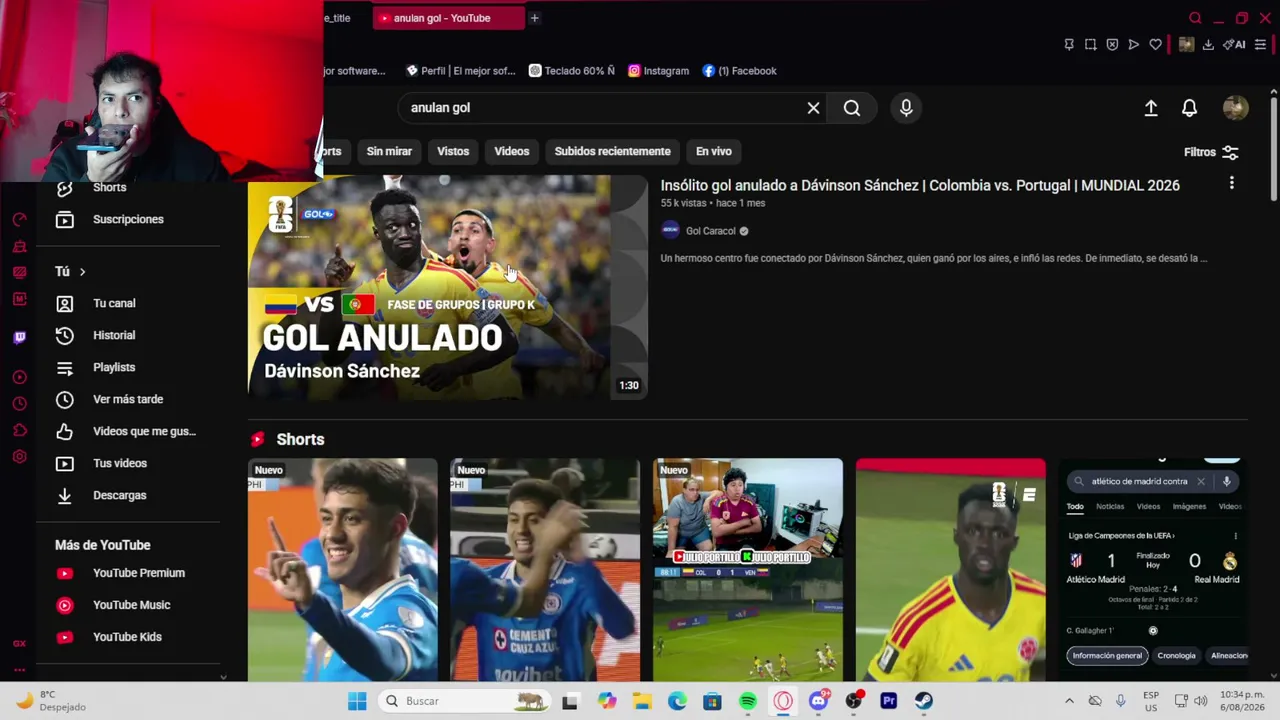1280x720 pixels.
Task: Open the Filtros search filters
Action: point(1211,152)
